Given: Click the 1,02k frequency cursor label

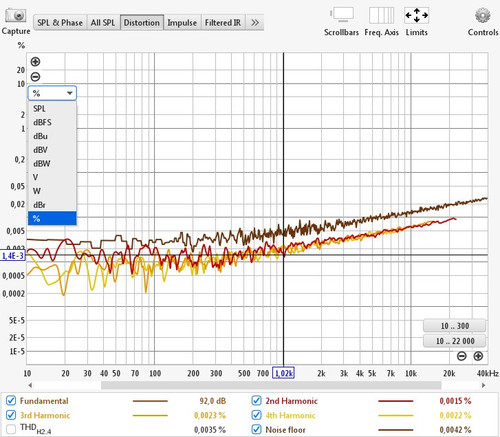Looking at the screenshot, I should click(x=284, y=373).
